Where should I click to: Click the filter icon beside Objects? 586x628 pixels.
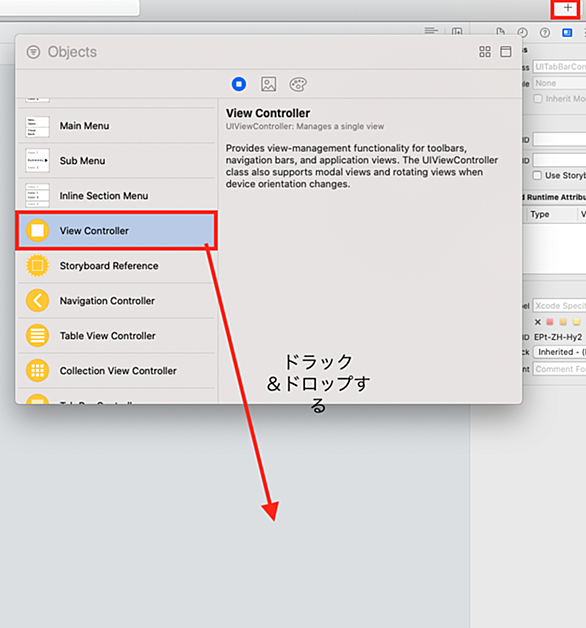(33, 52)
